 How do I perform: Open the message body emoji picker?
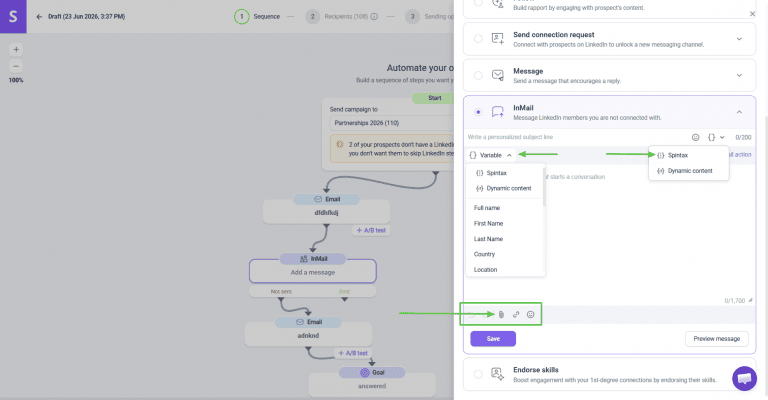530,315
